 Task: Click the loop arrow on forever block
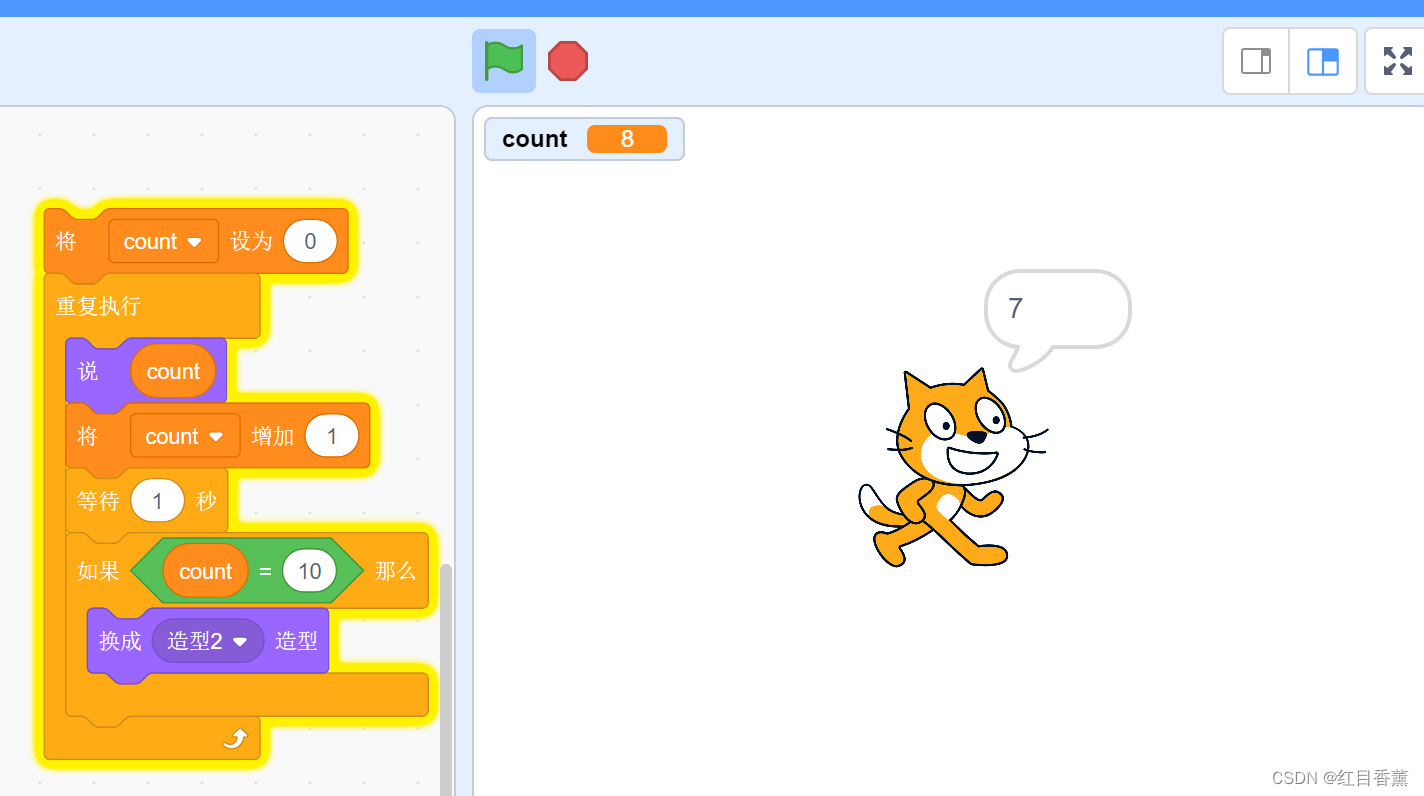tap(234, 738)
